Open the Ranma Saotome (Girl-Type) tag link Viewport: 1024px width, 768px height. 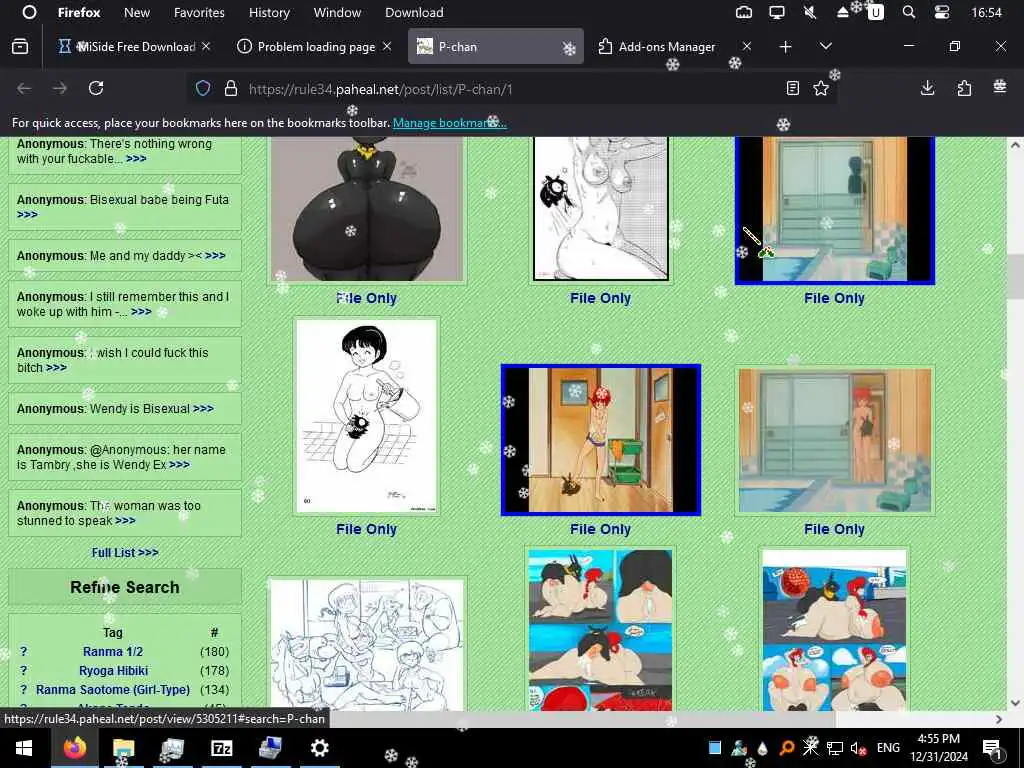point(113,690)
